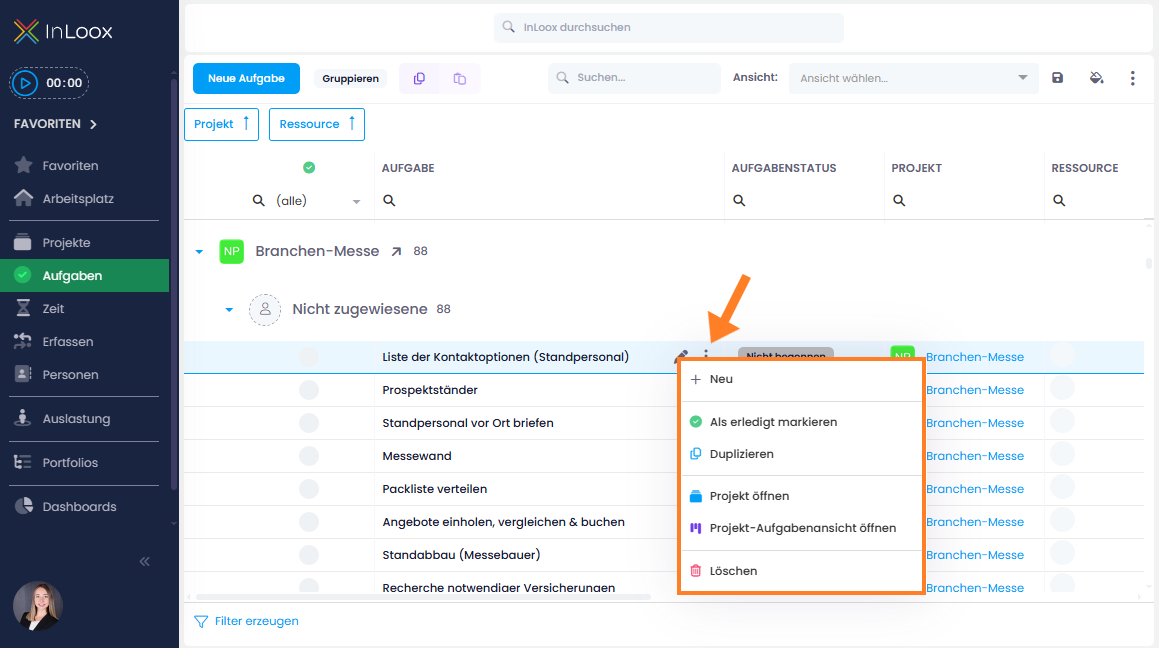Image resolution: width=1159 pixels, height=648 pixels.
Task: Open Branchen-Messe project via arrow icon
Action: [397, 251]
